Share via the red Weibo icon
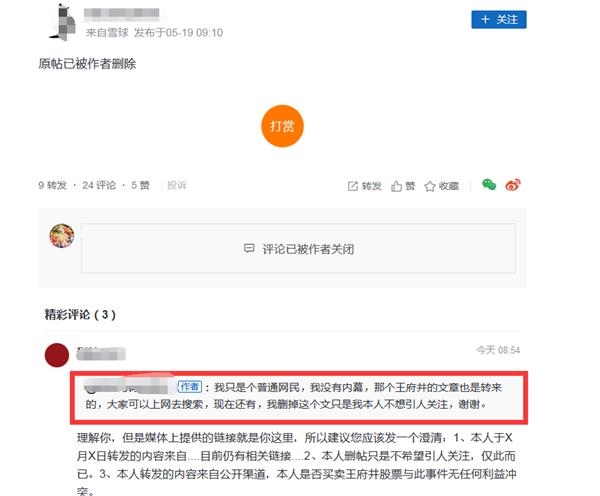This screenshot has width=600, height=496. [x=513, y=185]
